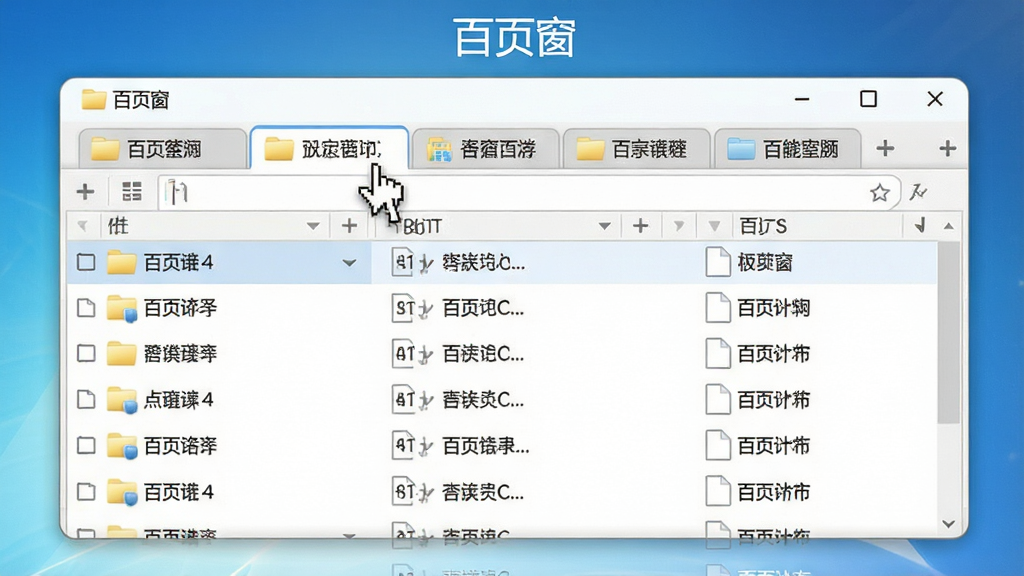Sort by the 件 column header
The image size is (1024, 576).
tap(118, 226)
